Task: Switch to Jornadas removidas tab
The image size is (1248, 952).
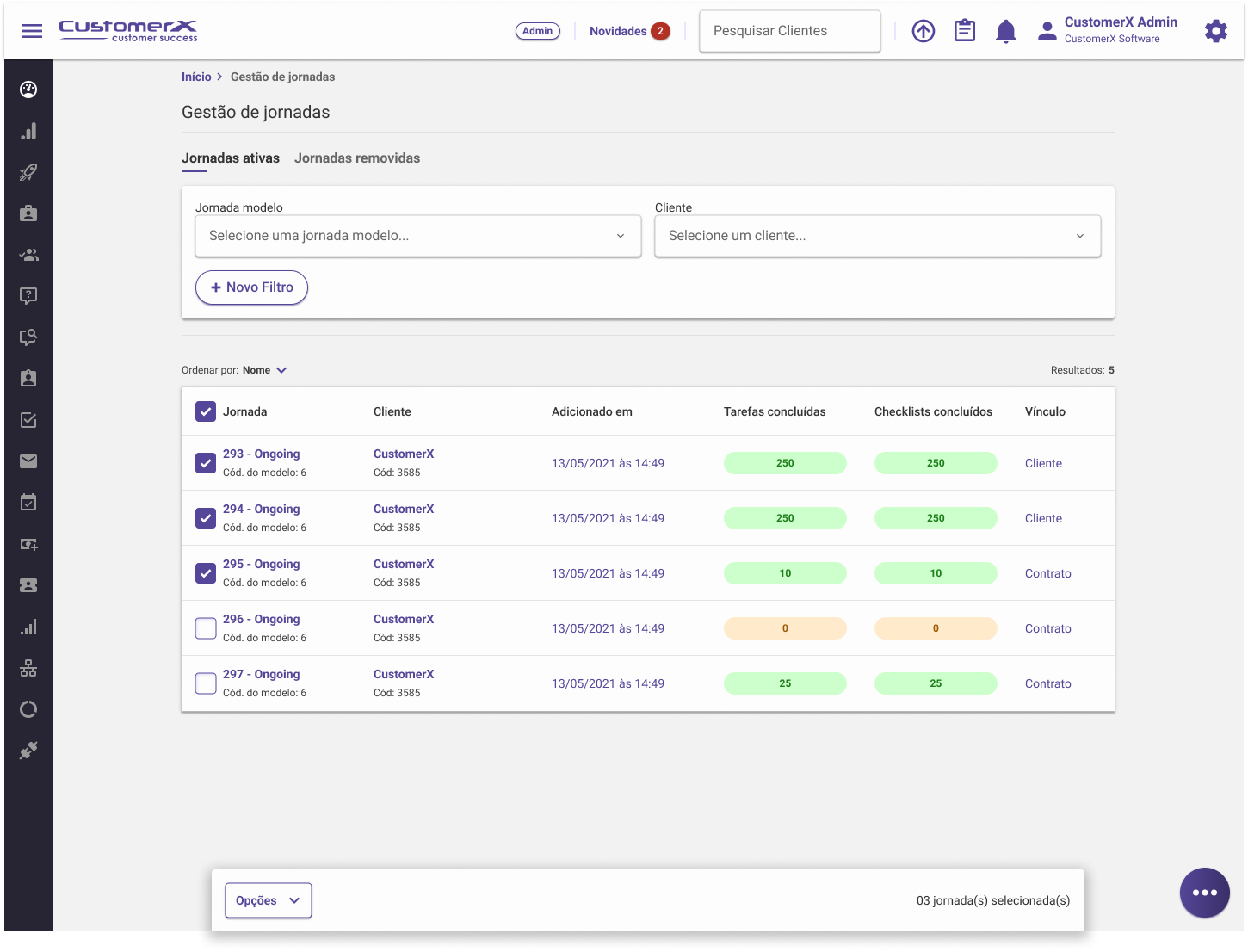Action: [x=357, y=158]
